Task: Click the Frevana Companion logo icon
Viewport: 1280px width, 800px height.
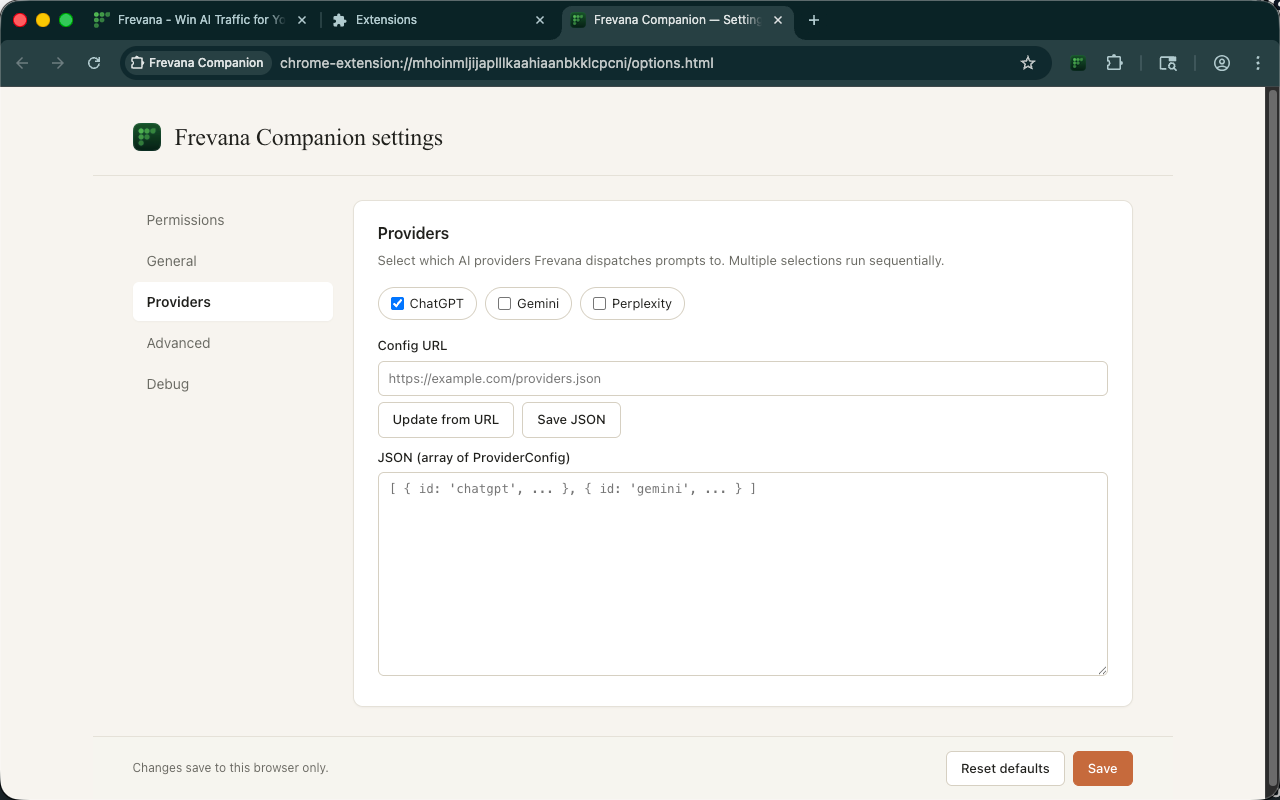Action: tap(147, 137)
